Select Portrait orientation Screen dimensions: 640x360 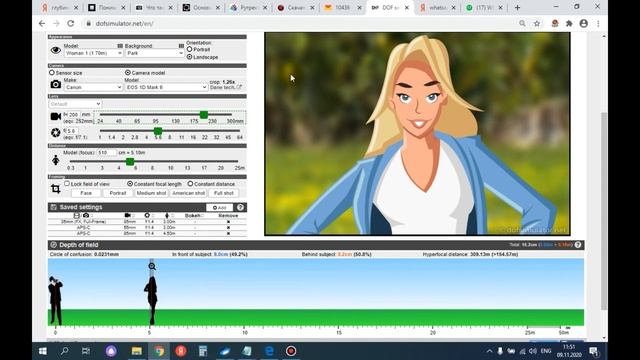click(x=189, y=49)
